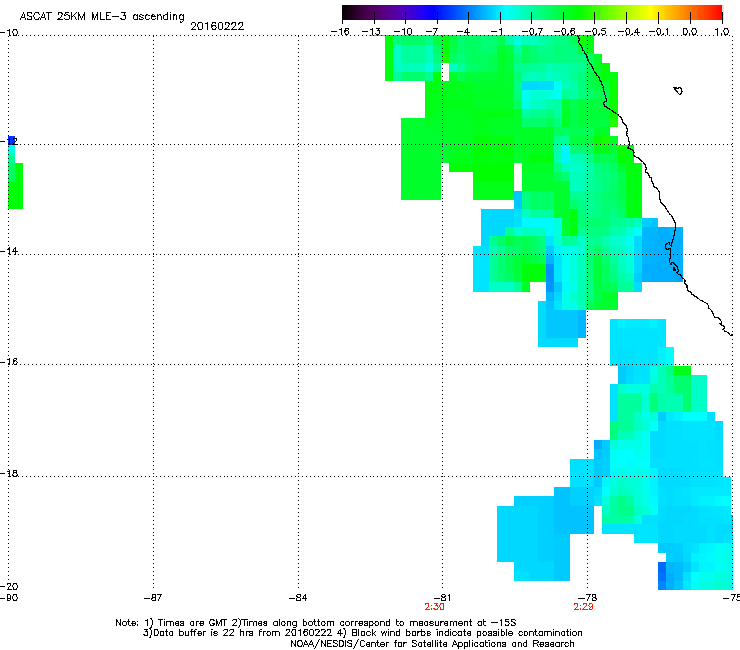Click the color bar gradient legend

(532, 13)
